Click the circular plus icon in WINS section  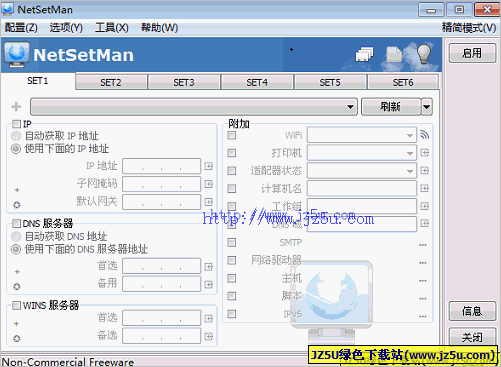(x=17, y=339)
